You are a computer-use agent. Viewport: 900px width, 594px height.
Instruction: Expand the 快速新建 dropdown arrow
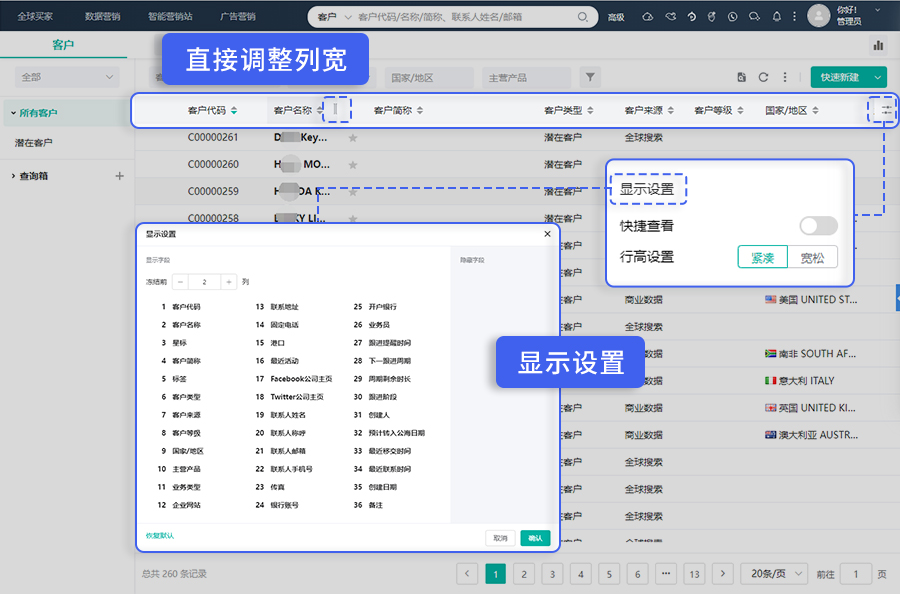pyautogui.click(x=878, y=77)
